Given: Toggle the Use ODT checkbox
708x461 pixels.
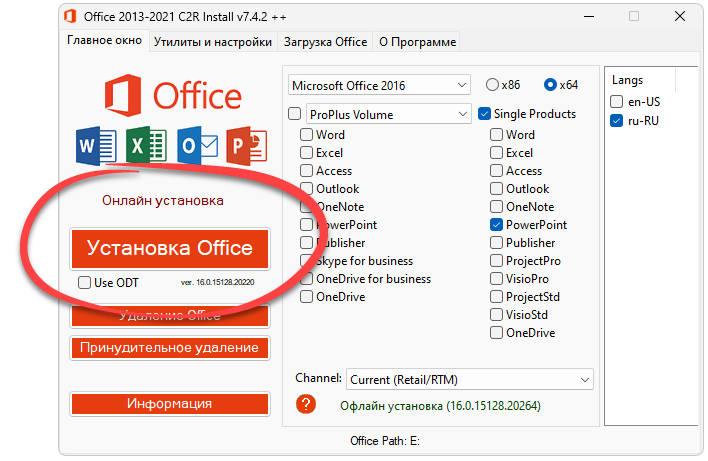Looking at the screenshot, I should coord(84,283).
